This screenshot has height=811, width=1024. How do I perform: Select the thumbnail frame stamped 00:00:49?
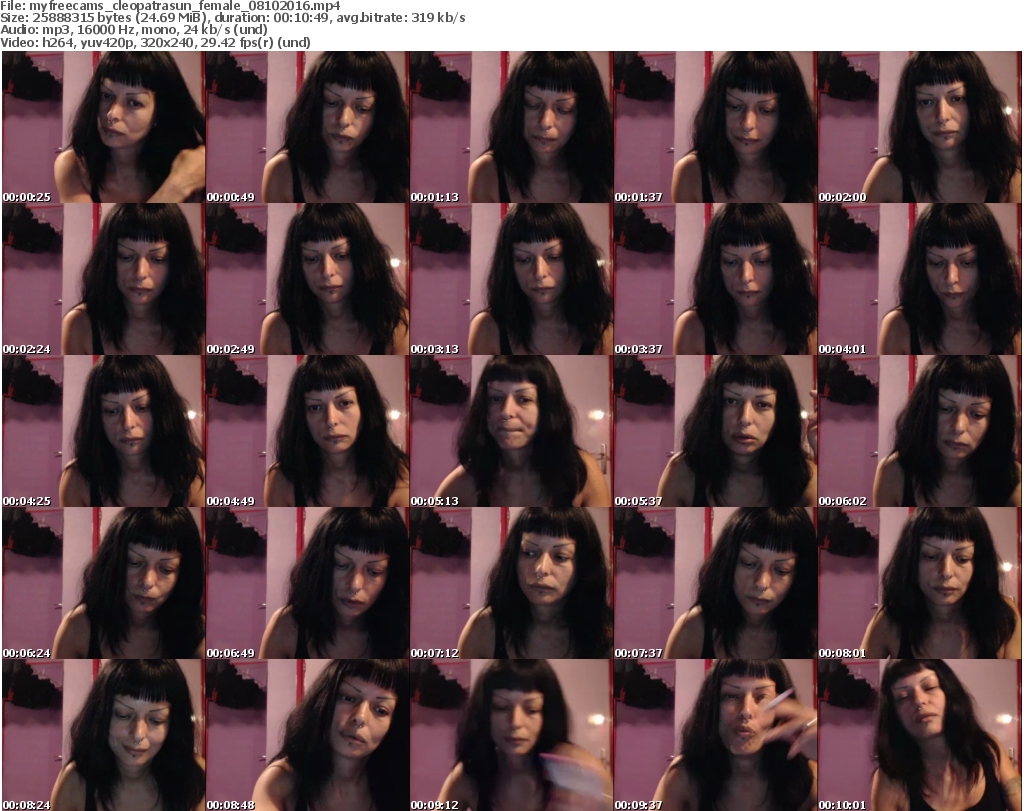[307, 127]
